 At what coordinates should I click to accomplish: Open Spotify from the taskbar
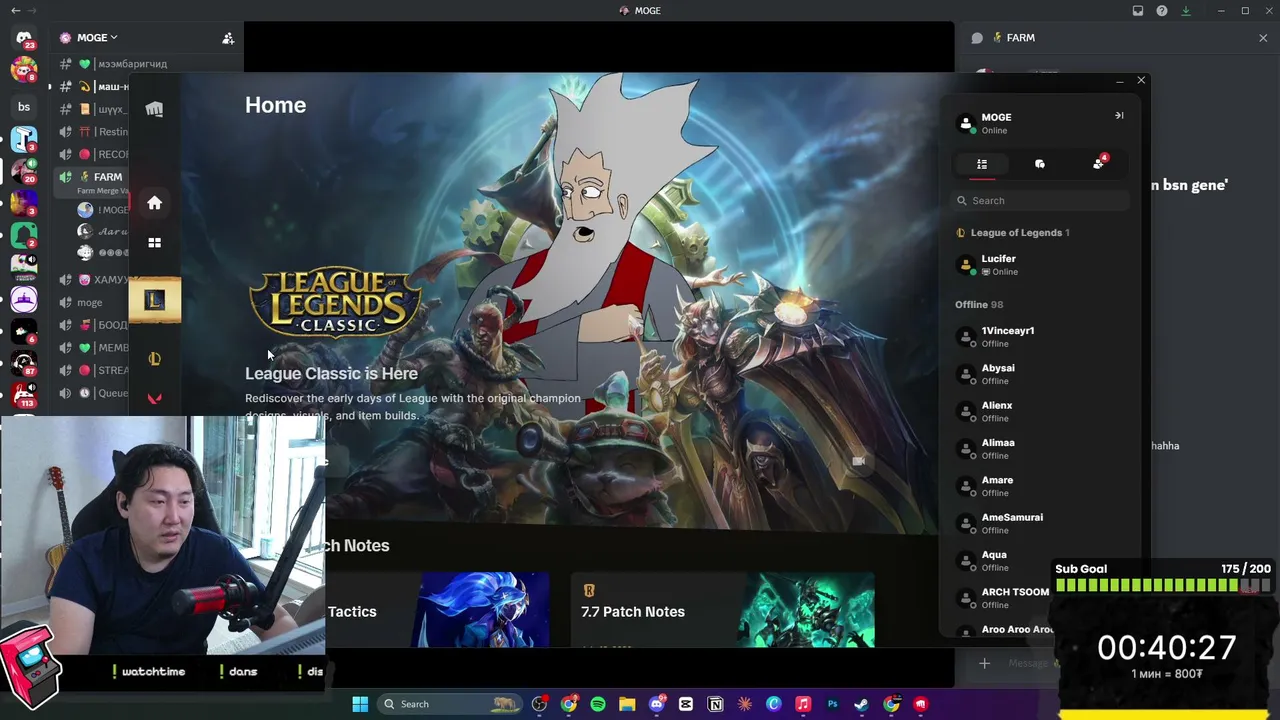598,704
